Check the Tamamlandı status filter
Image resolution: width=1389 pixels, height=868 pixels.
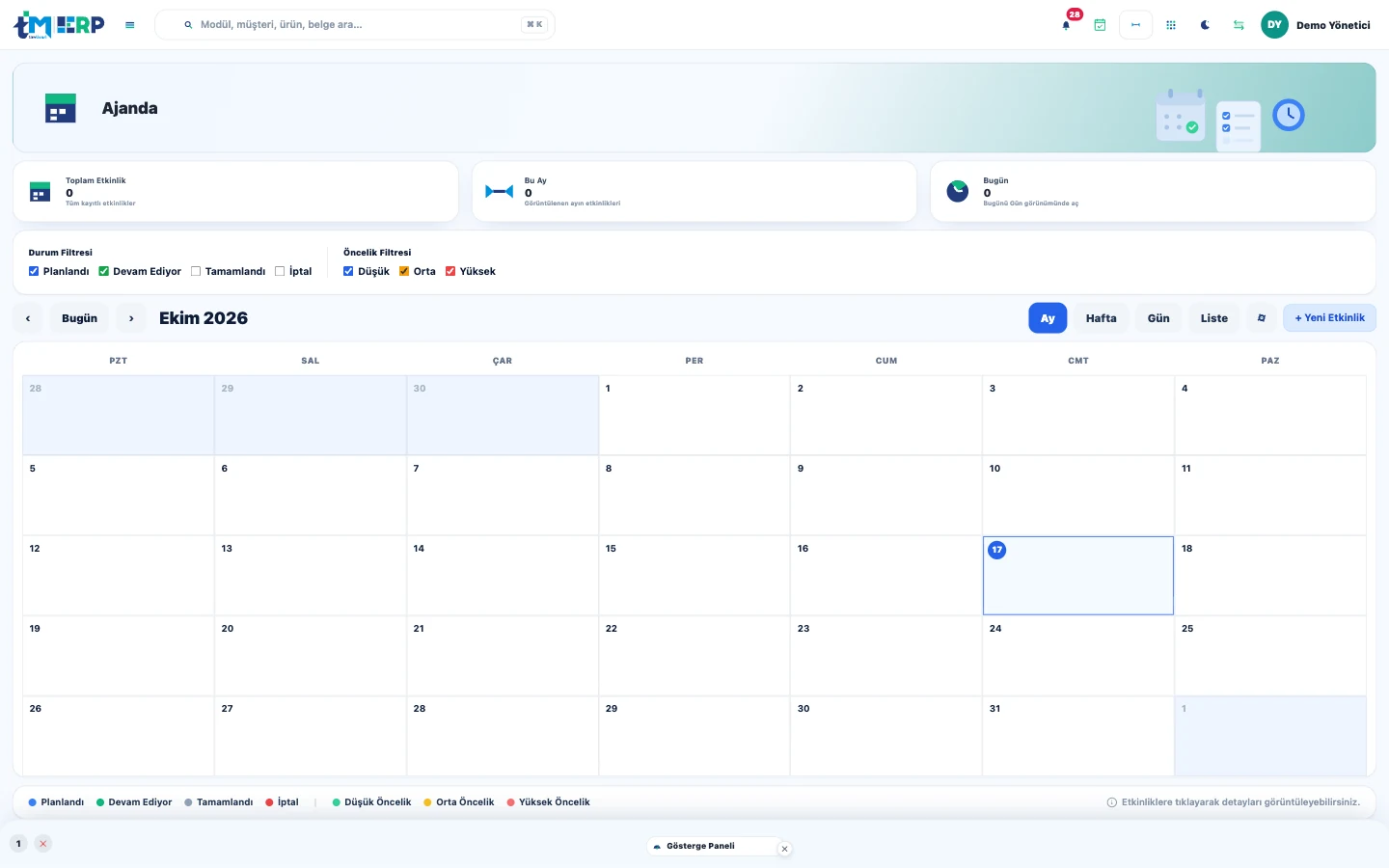196,272
